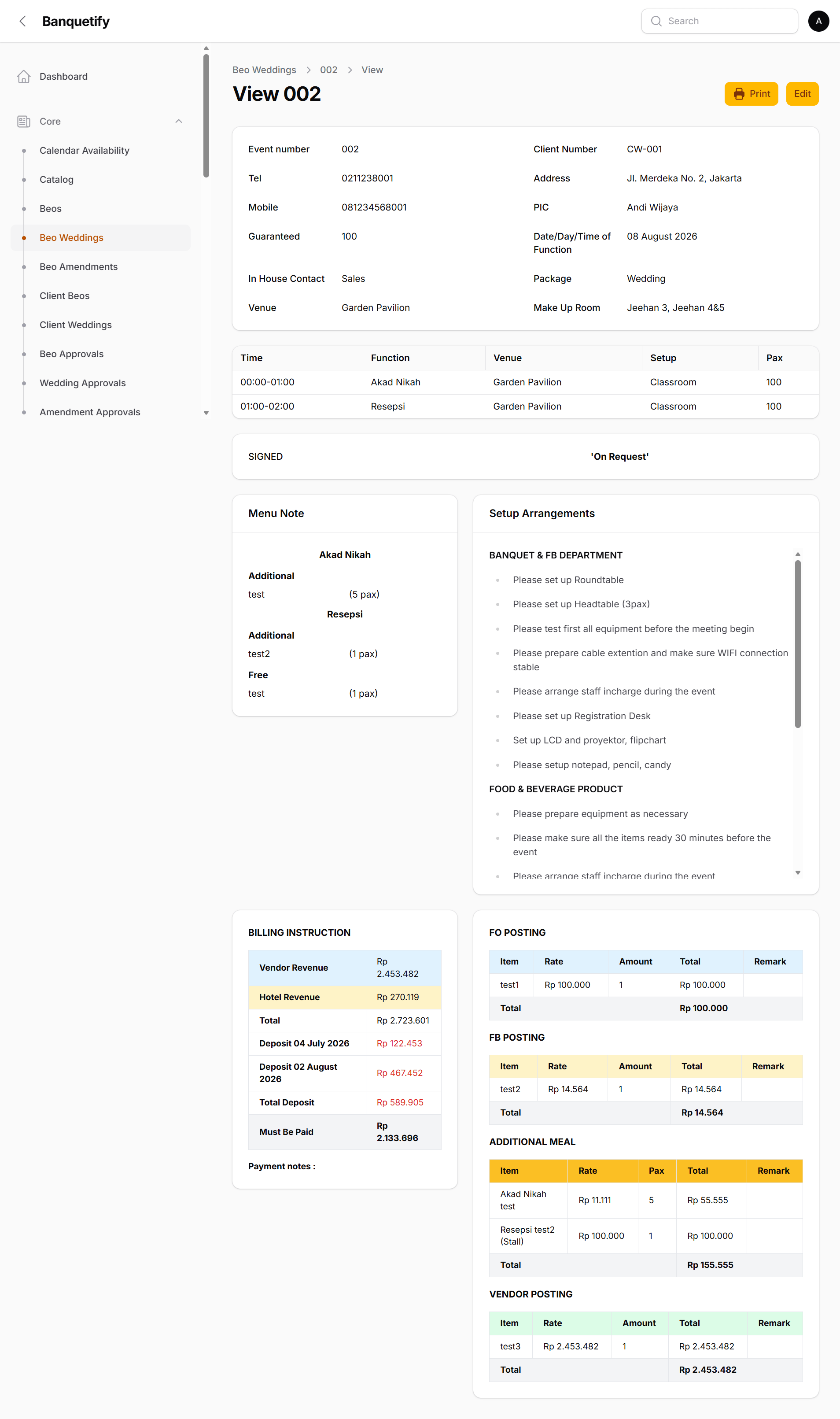Open Client Weddings from sidebar

point(76,325)
